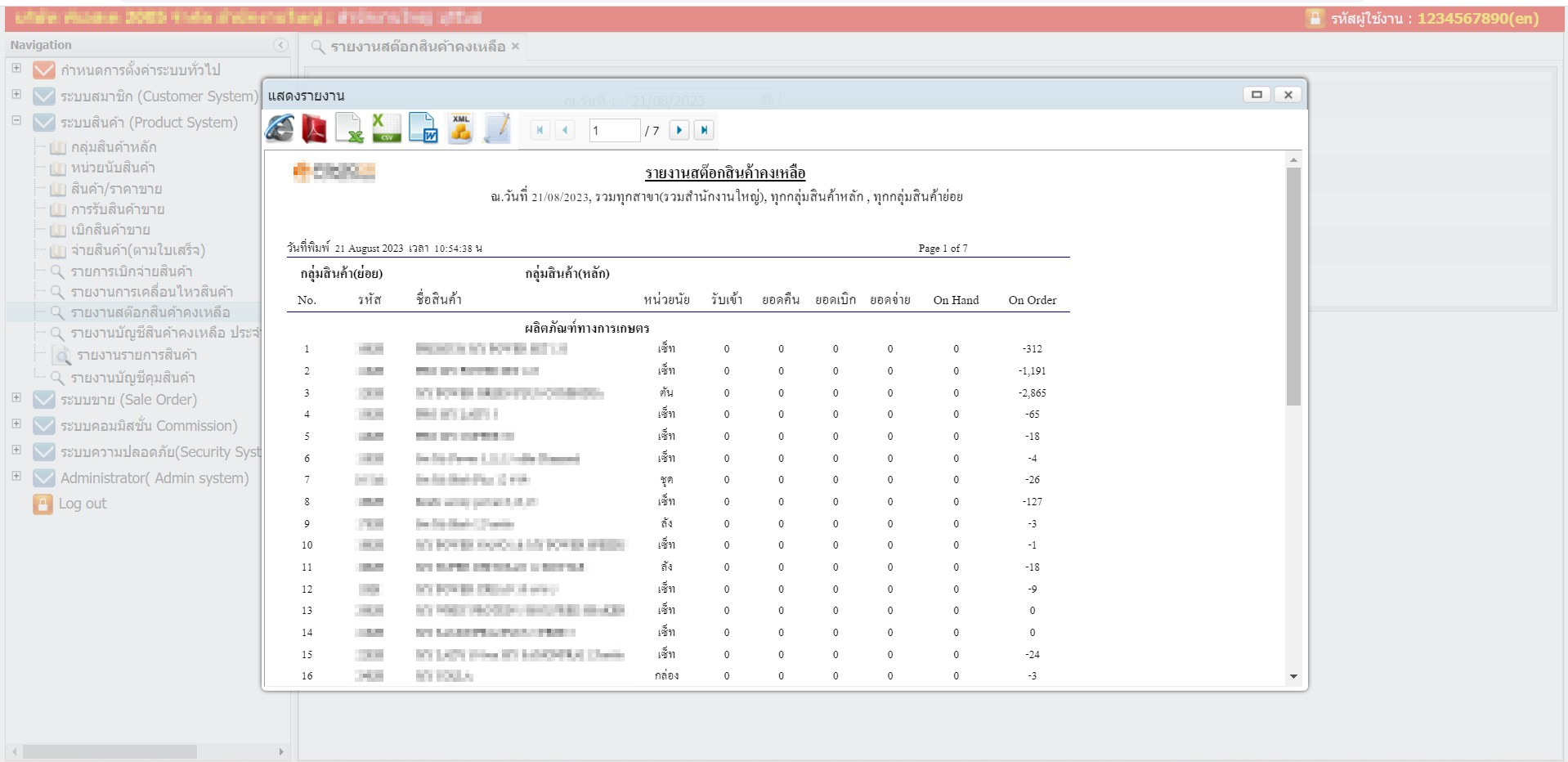Collapse ระบบสินค้า (Product System) tree node
Viewport: 1568px width, 762px height.
tap(16, 120)
